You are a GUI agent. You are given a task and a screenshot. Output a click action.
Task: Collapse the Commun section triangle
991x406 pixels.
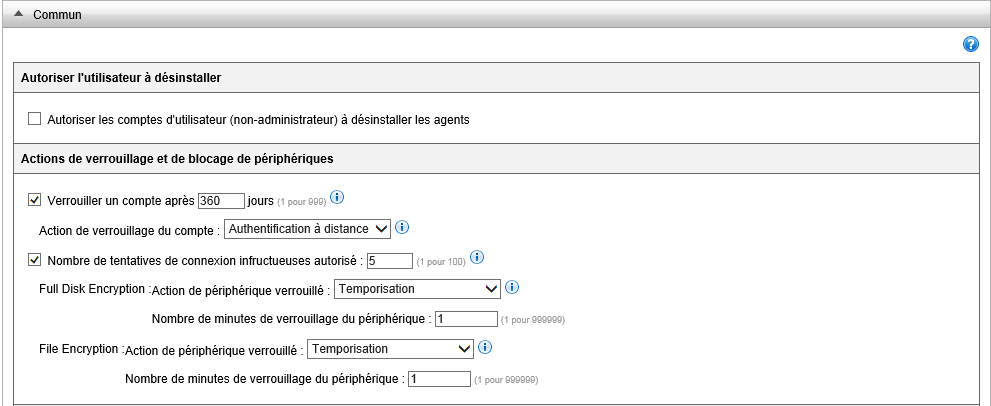pyautogui.click(x=20, y=15)
